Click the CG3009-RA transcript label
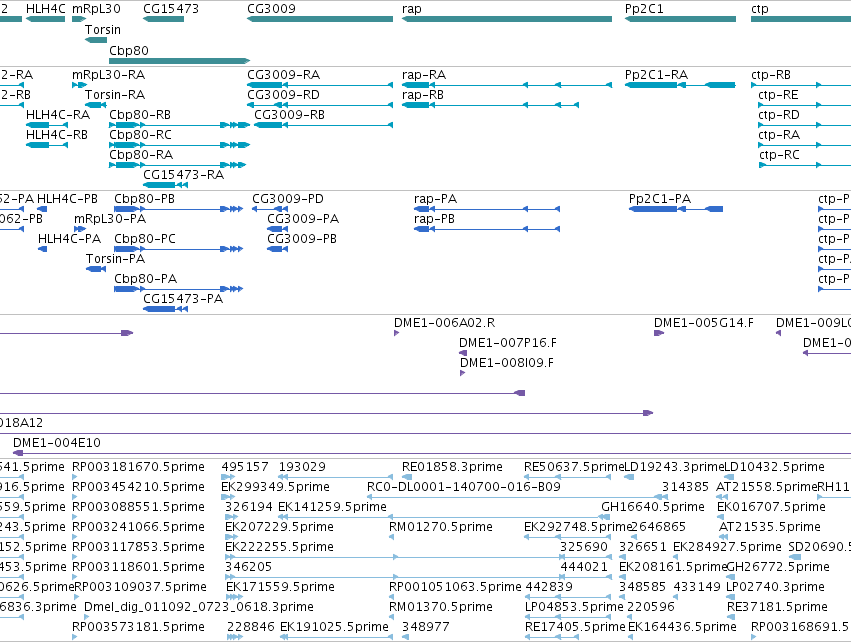The image size is (851, 642). coord(283,74)
